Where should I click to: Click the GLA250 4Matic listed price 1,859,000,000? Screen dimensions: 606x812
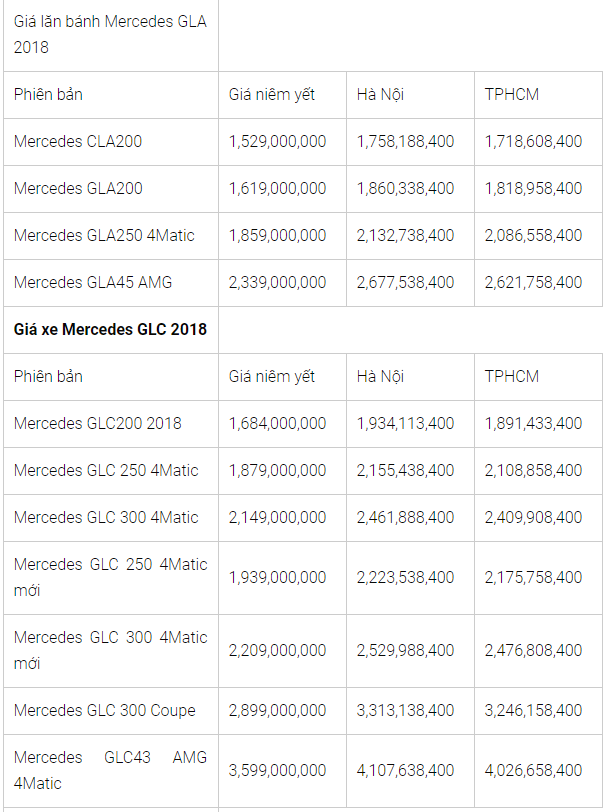(277, 236)
